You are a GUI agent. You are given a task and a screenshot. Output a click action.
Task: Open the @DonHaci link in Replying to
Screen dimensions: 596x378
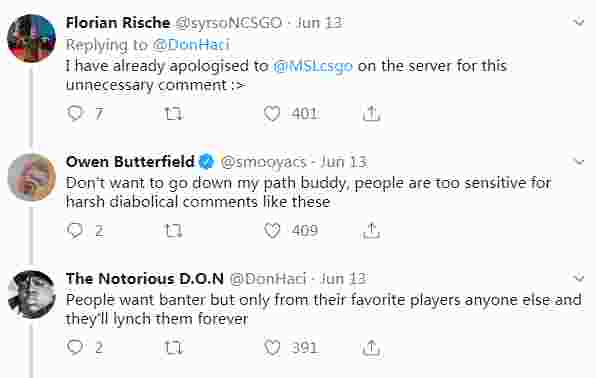(x=191, y=44)
